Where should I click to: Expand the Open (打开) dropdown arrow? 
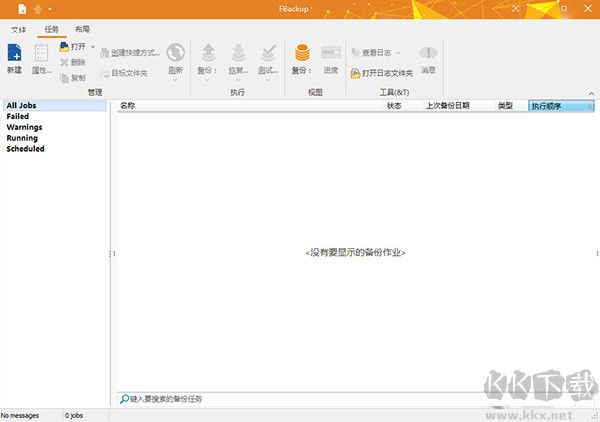tap(92, 47)
